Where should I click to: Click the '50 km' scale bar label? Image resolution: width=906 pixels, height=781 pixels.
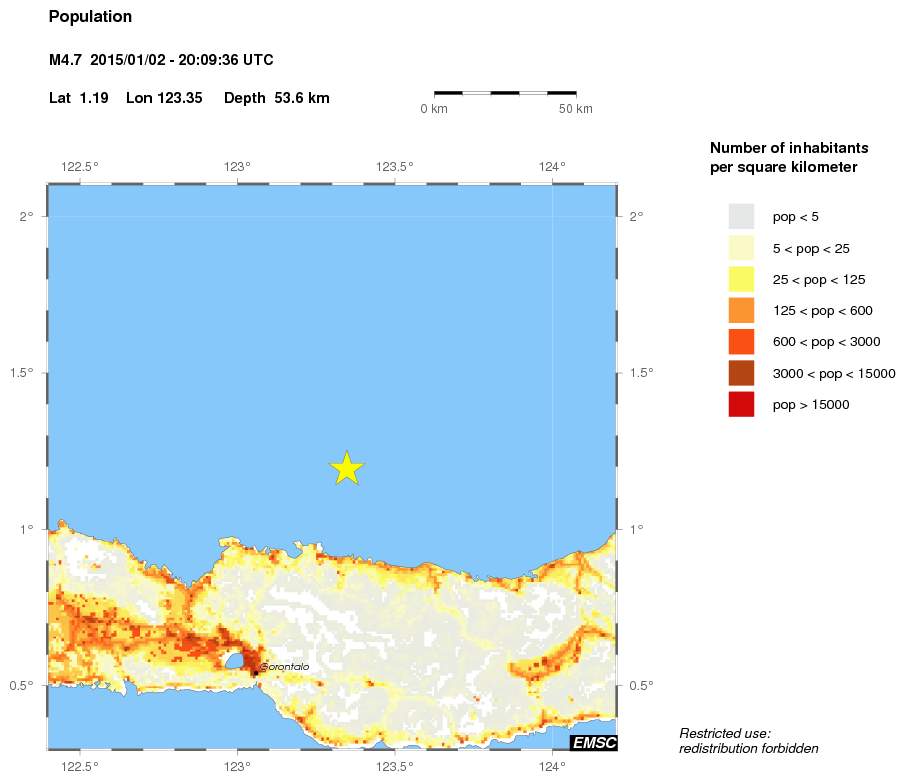coord(575,108)
